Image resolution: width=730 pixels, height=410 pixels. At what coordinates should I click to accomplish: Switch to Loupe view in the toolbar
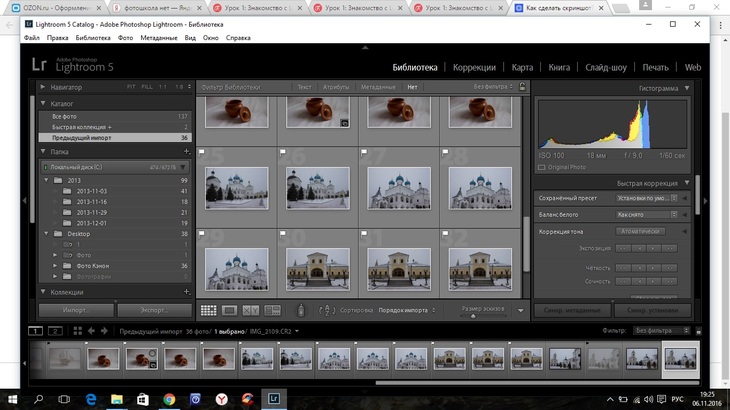229,311
